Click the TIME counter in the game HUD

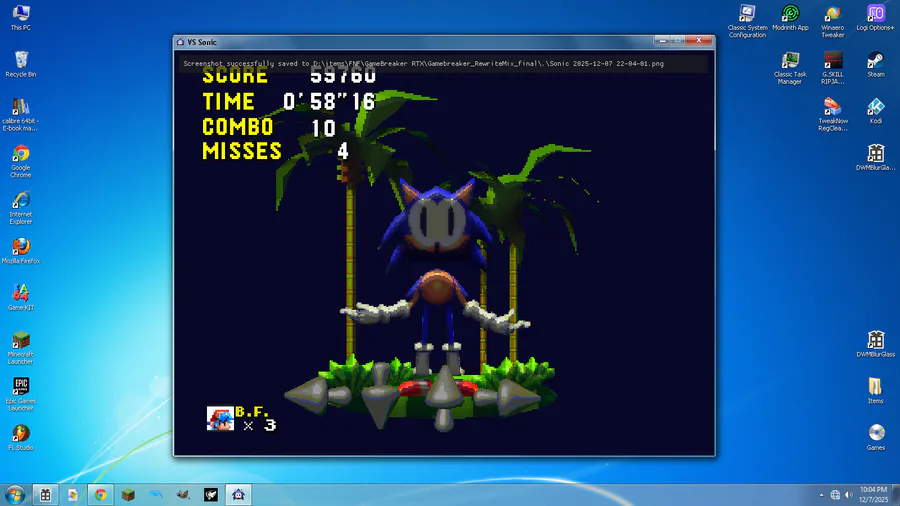[289, 102]
